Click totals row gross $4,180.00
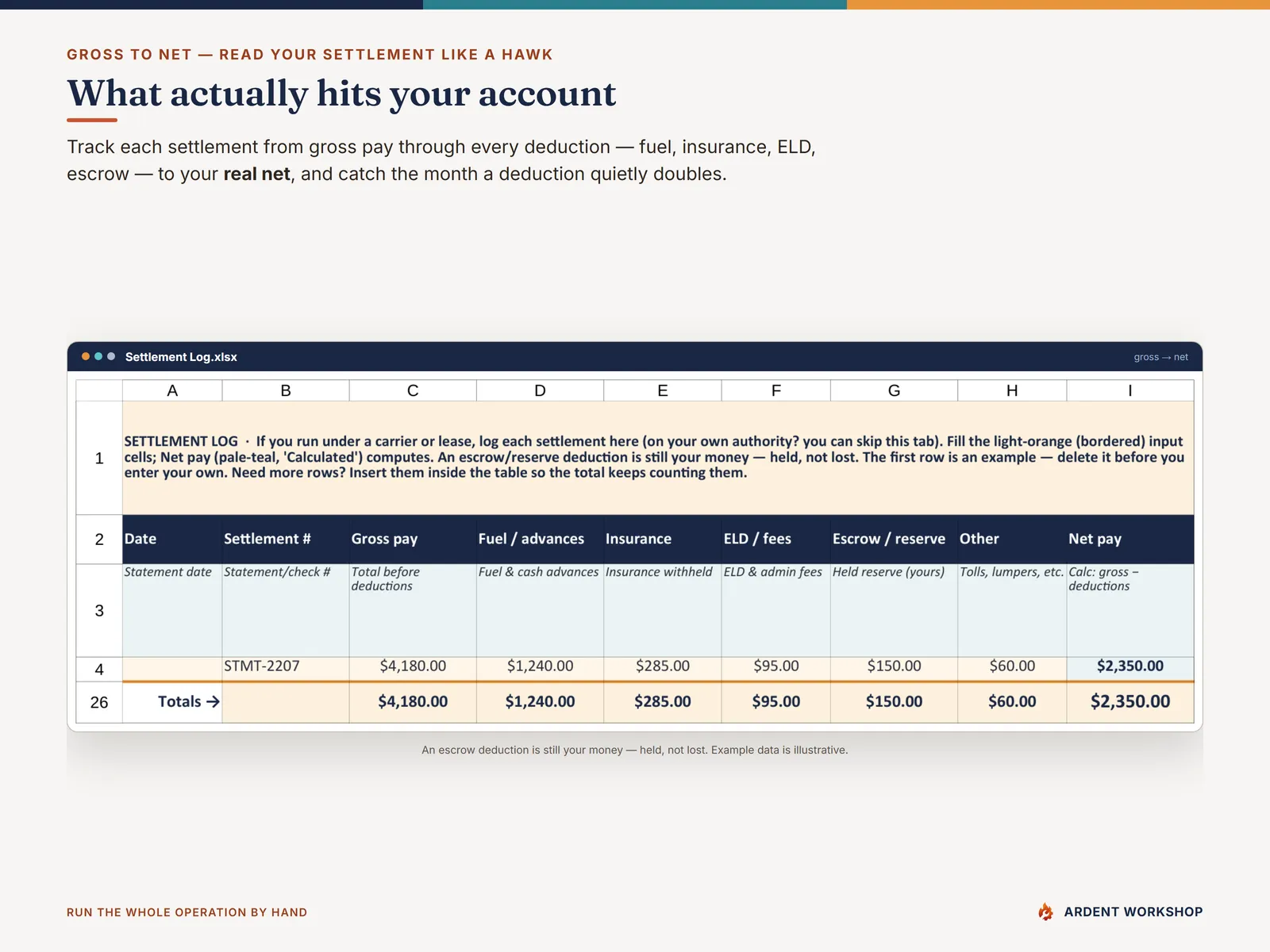Viewport: 1270px width, 952px height. 413,702
